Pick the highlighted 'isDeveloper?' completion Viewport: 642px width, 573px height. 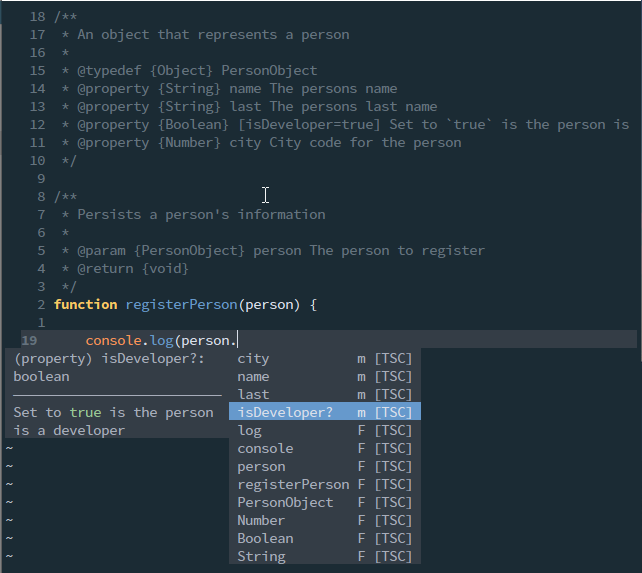pyautogui.click(x=325, y=412)
